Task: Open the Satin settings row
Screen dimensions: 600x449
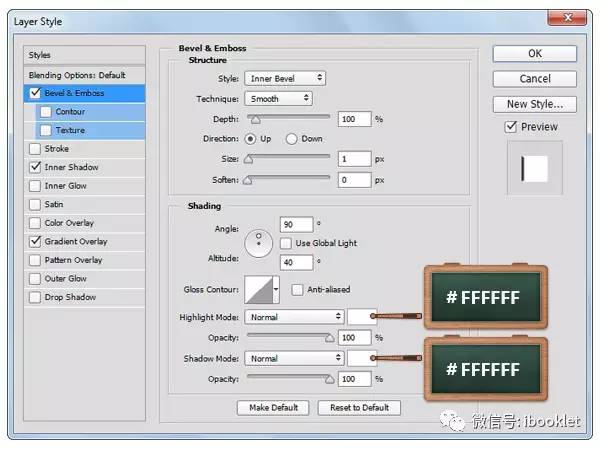Action: click(x=85, y=204)
